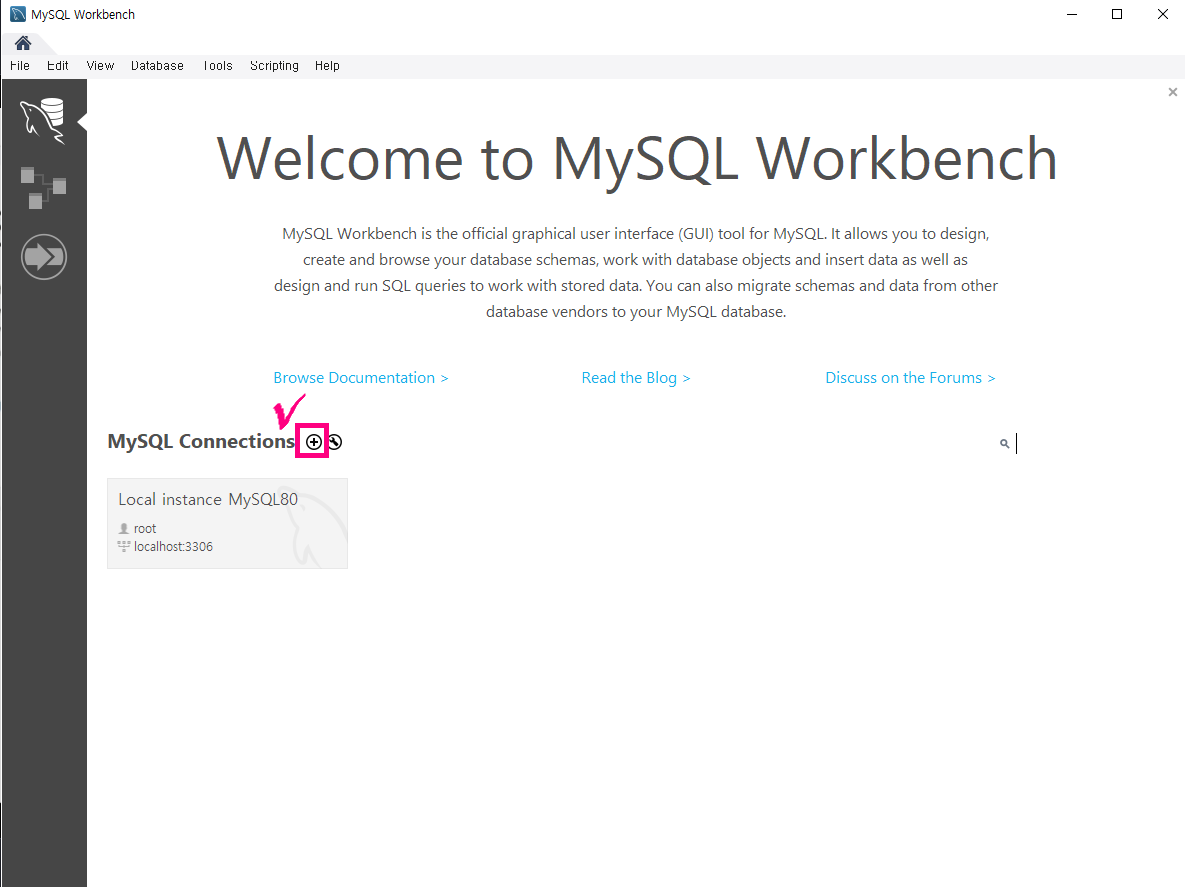Select the MySQL connections dolphin sidebar icon
Viewport: 1185px width, 887px height.
point(43,120)
